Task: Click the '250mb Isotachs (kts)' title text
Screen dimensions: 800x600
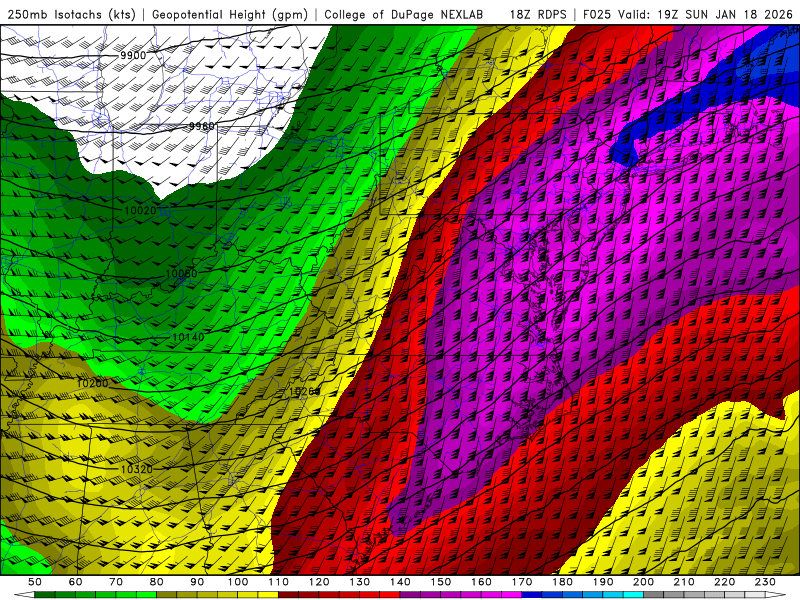Action: [x=72, y=15]
